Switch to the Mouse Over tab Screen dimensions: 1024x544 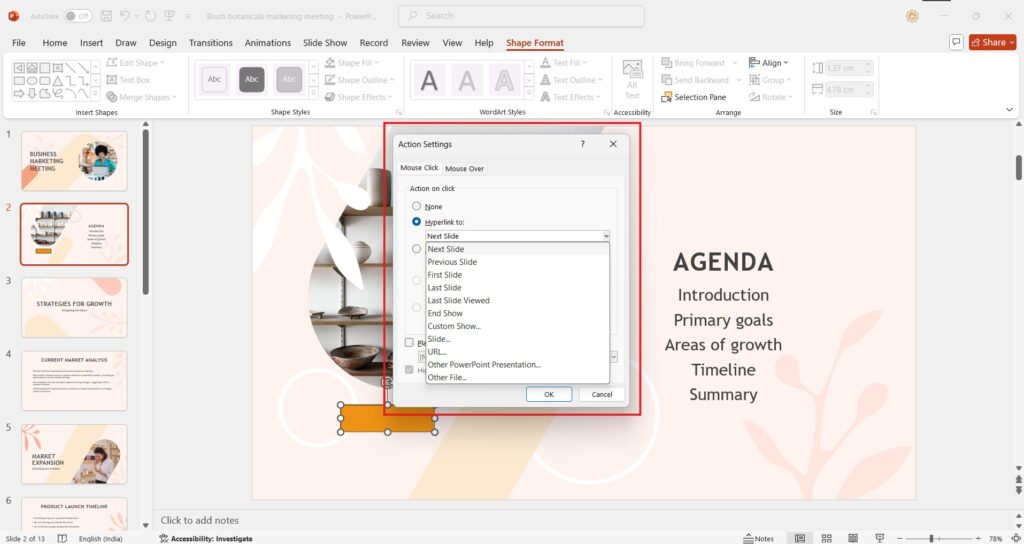pyautogui.click(x=464, y=168)
